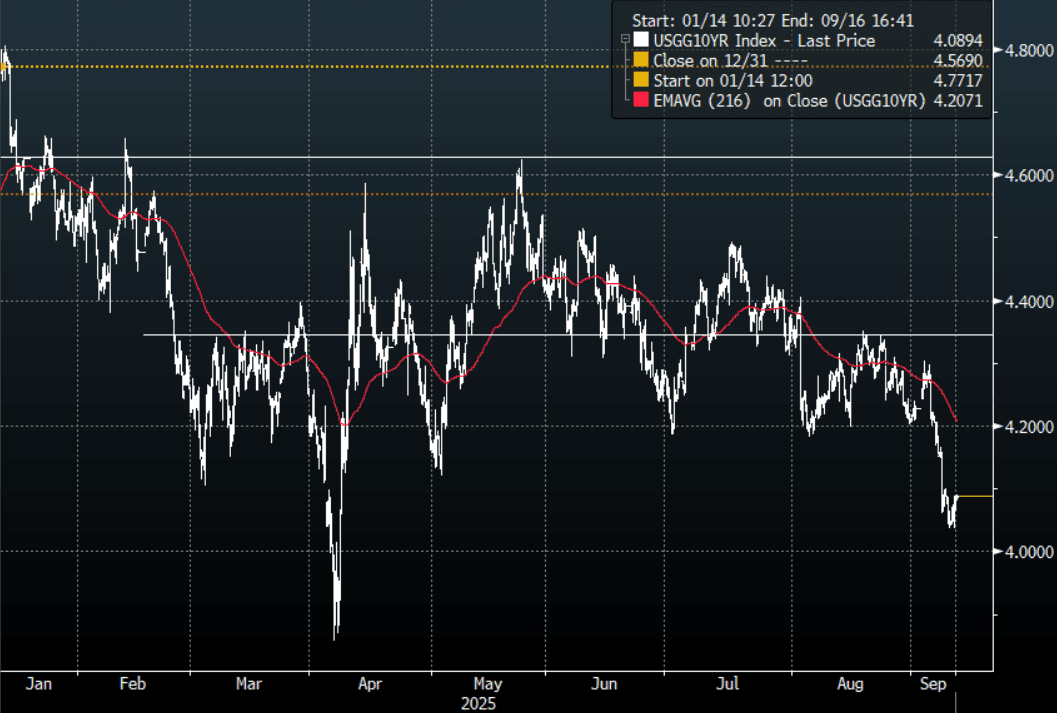
Task: Click red swatch for EMAVG (216)
Action: pos(640,99)
